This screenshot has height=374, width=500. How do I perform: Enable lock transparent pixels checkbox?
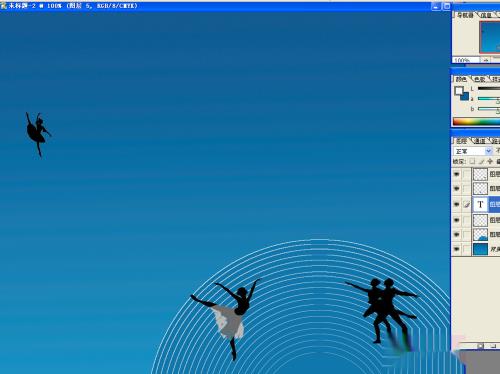click(472, 161)
